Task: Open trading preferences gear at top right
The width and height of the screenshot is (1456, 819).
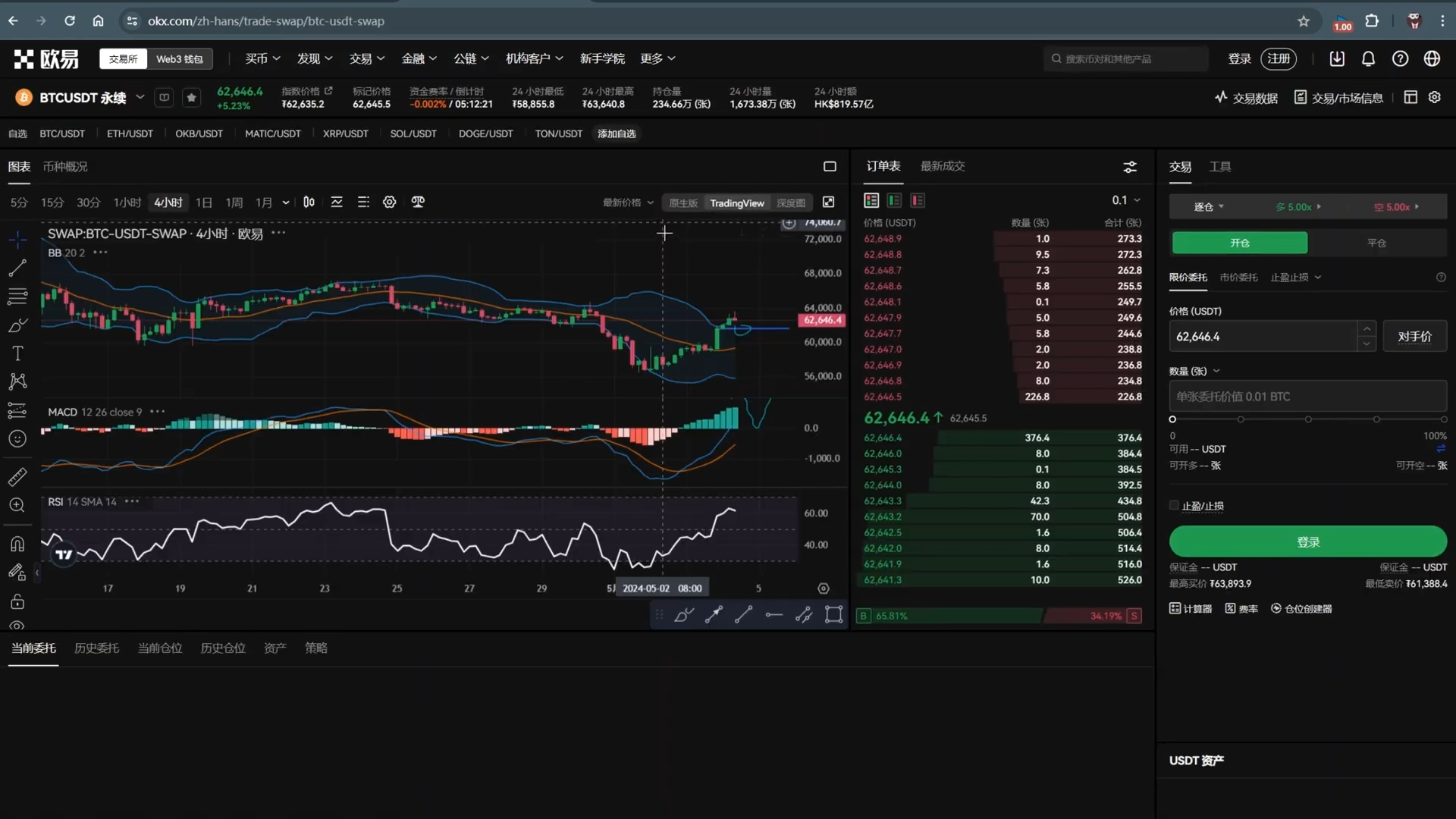Action: 1435,97
